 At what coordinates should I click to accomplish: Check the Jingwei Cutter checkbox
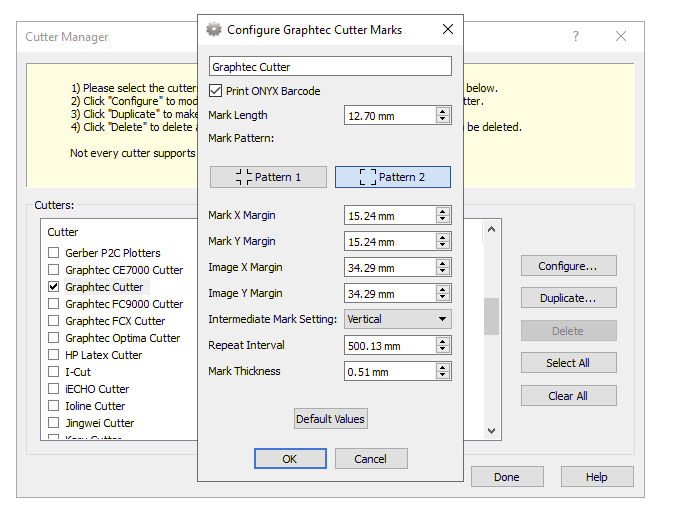[x=54, y=422]
